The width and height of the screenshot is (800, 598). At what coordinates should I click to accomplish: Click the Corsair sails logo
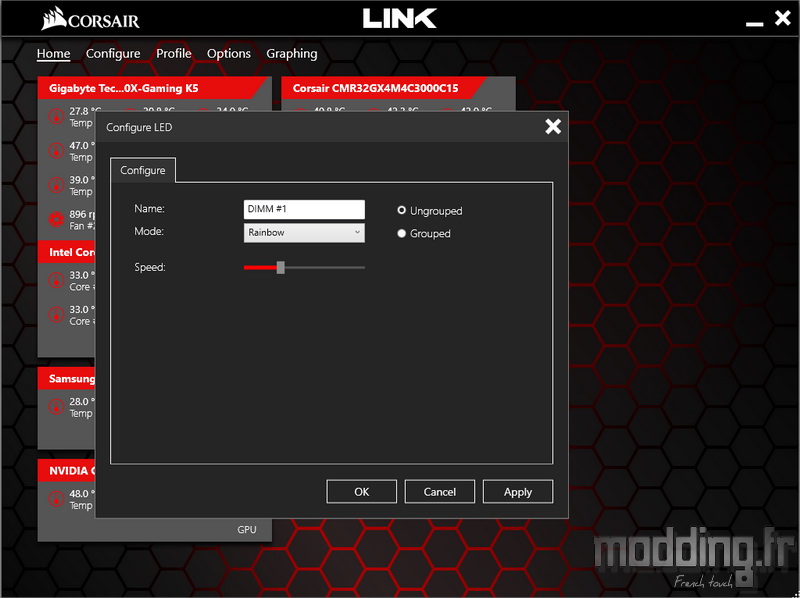pyautogui.click(x=54, y=18)
